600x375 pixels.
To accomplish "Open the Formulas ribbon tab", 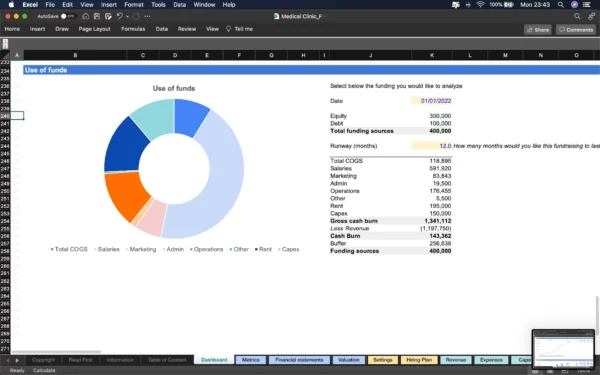I will pos(133,29).
